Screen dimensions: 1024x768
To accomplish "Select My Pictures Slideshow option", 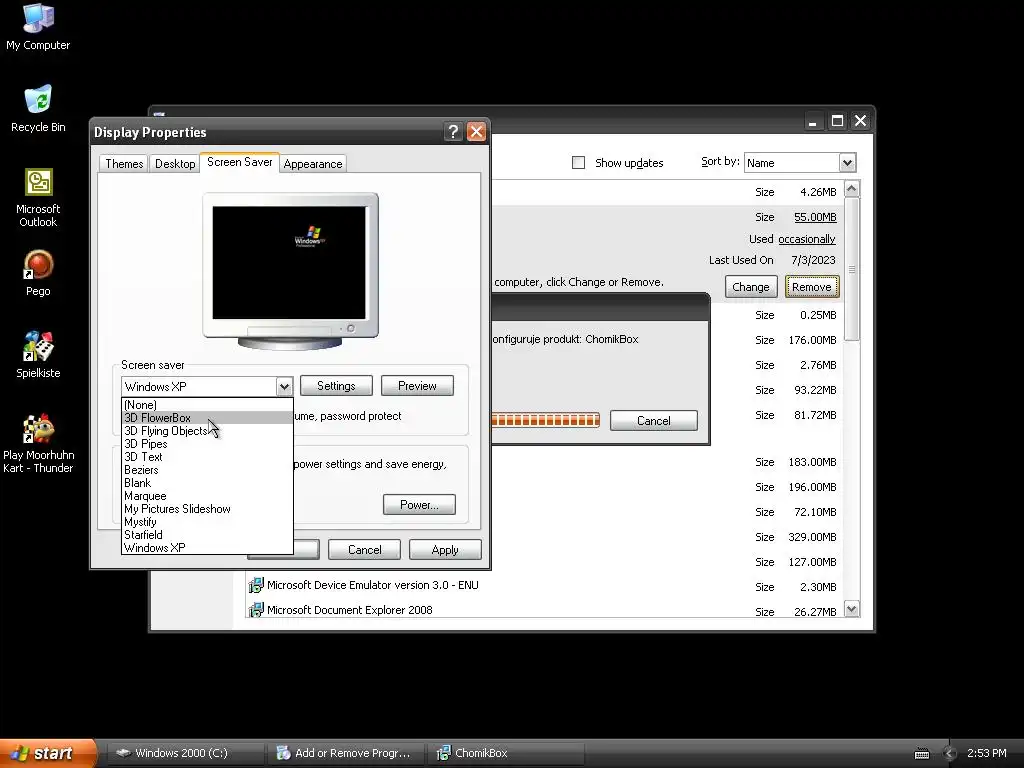I will point(207,509).
